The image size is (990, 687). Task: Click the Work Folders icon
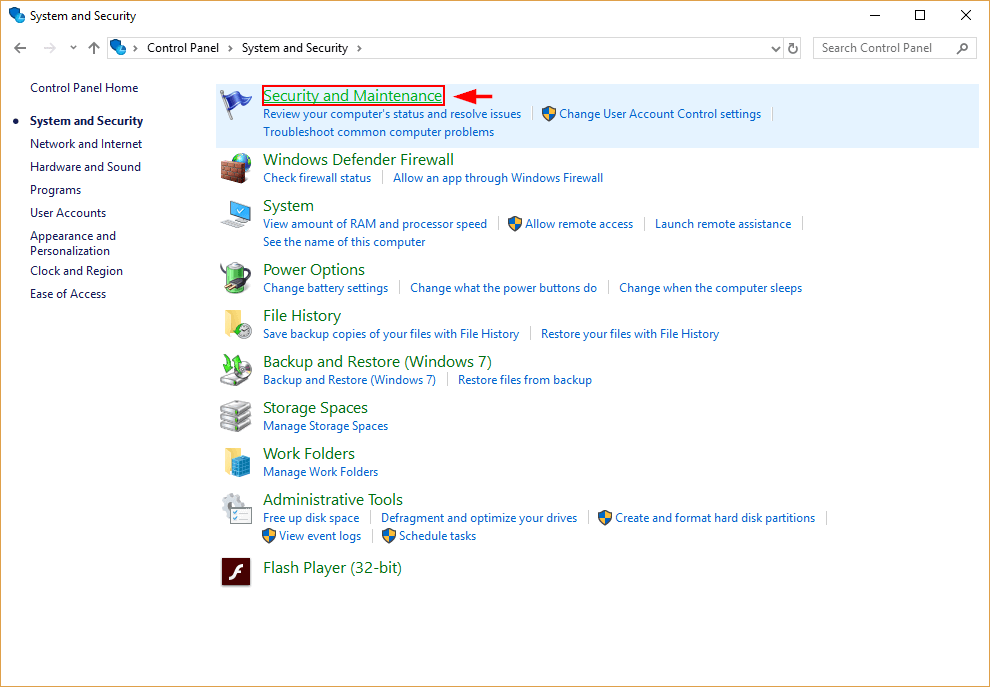(x=237, y=462)
